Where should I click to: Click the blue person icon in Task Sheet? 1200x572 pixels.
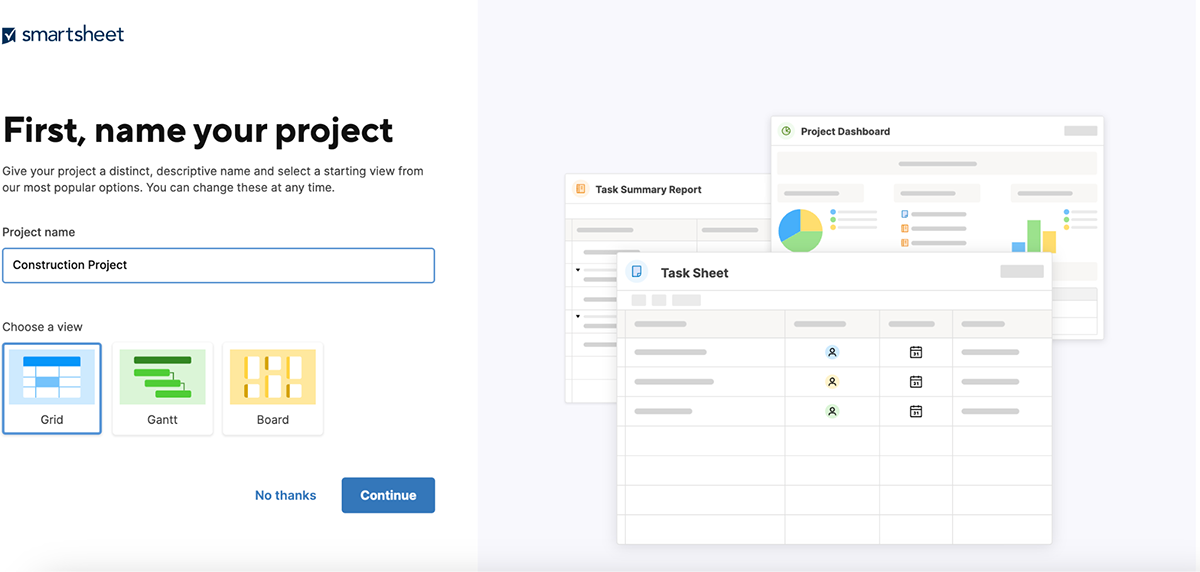832,352
